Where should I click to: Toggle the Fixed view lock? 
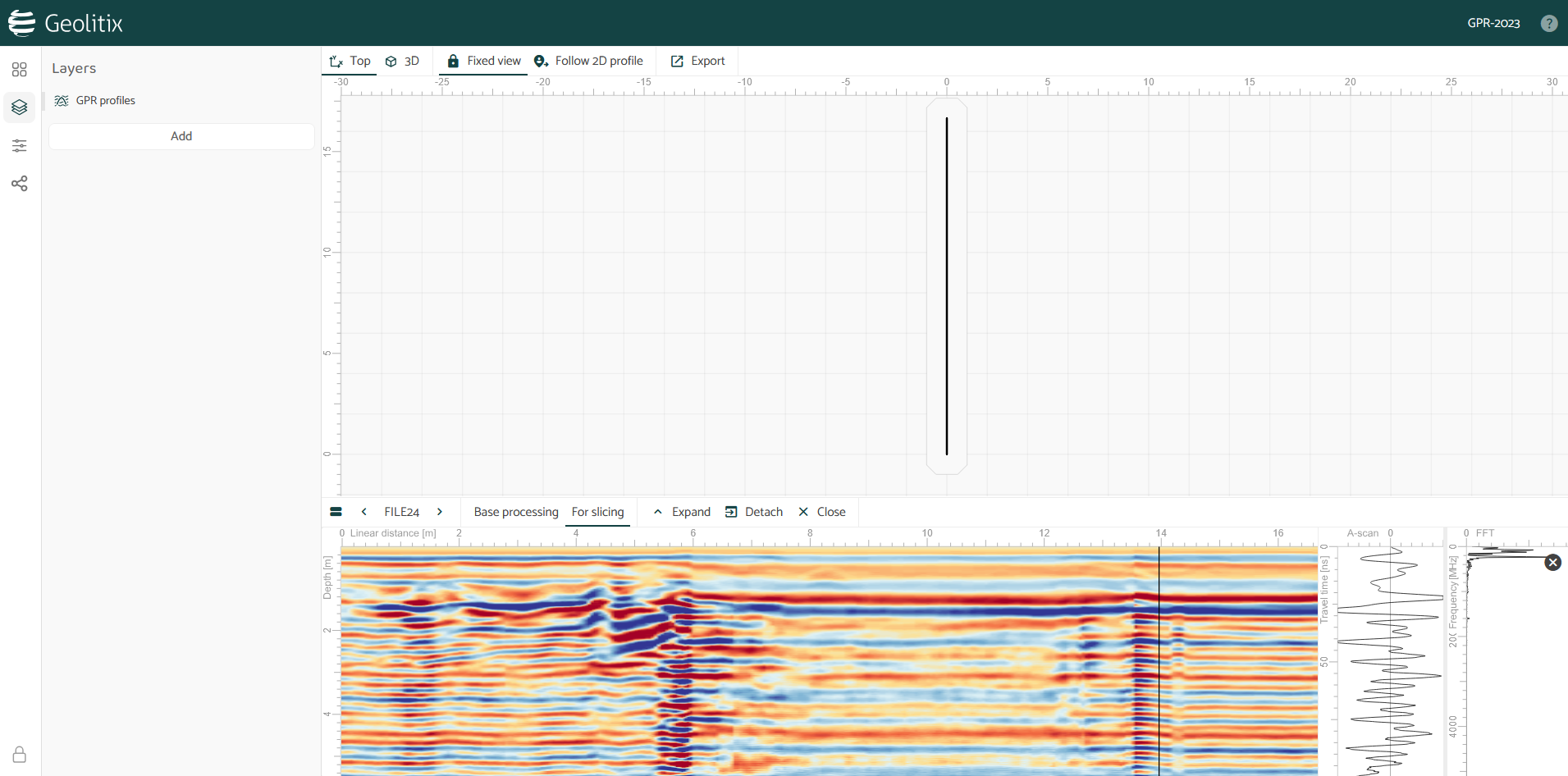(x=484, y=61)
